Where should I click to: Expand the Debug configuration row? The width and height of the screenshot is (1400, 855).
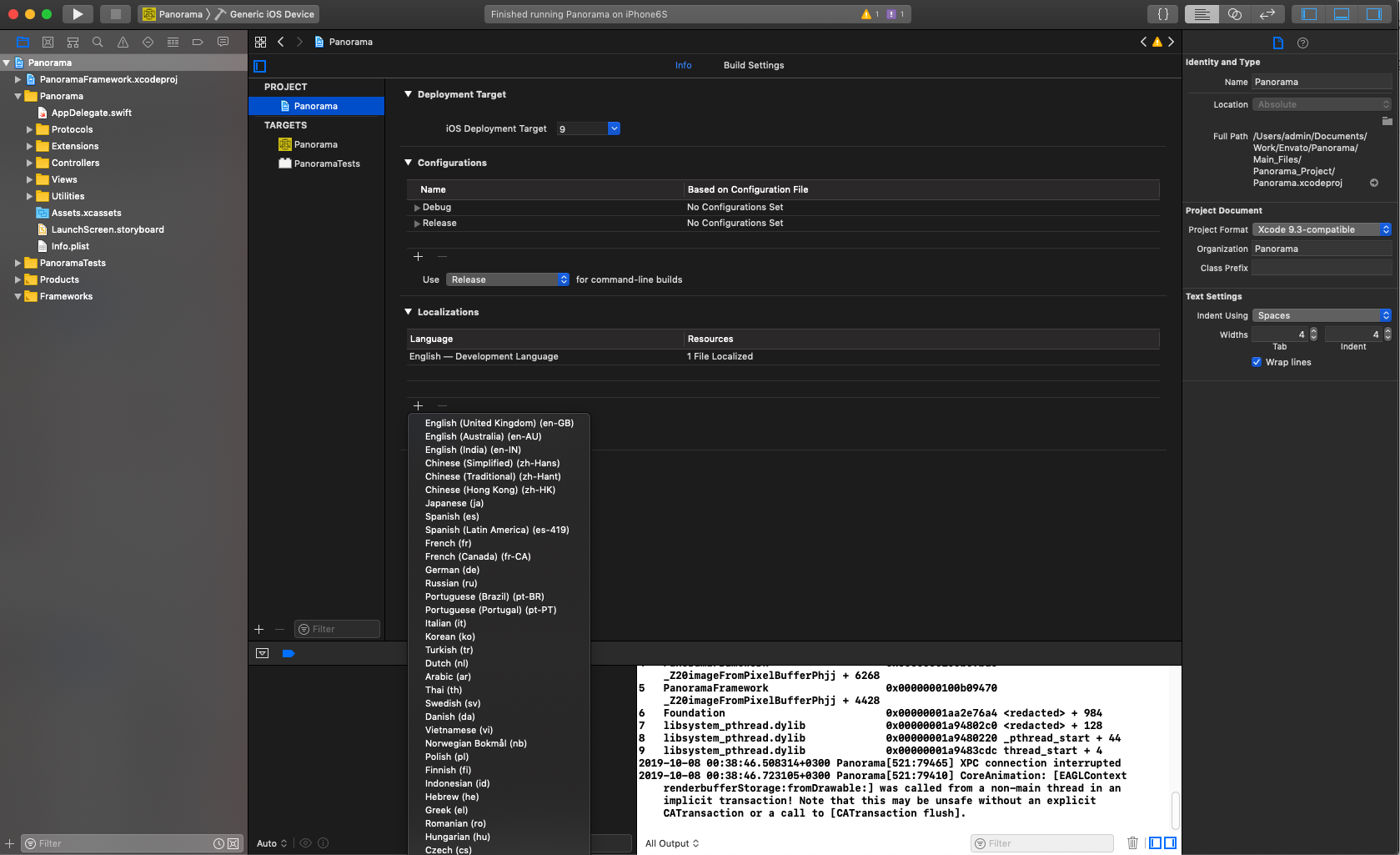click(x=417, y=208)
